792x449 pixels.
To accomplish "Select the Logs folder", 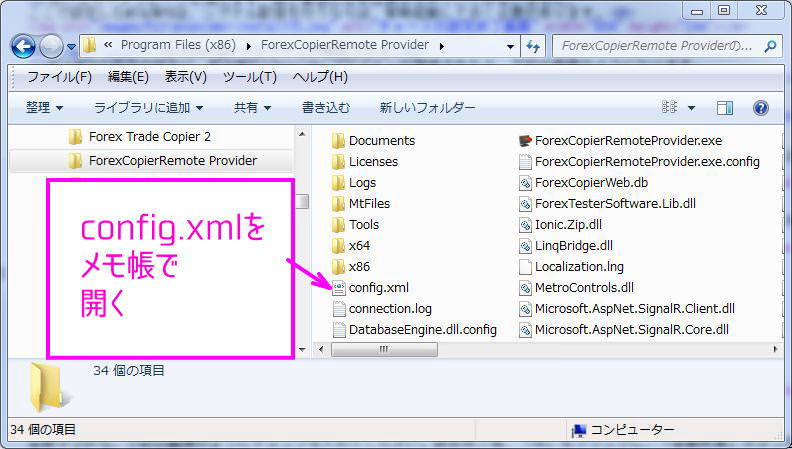I will click(x=354, y=183).
